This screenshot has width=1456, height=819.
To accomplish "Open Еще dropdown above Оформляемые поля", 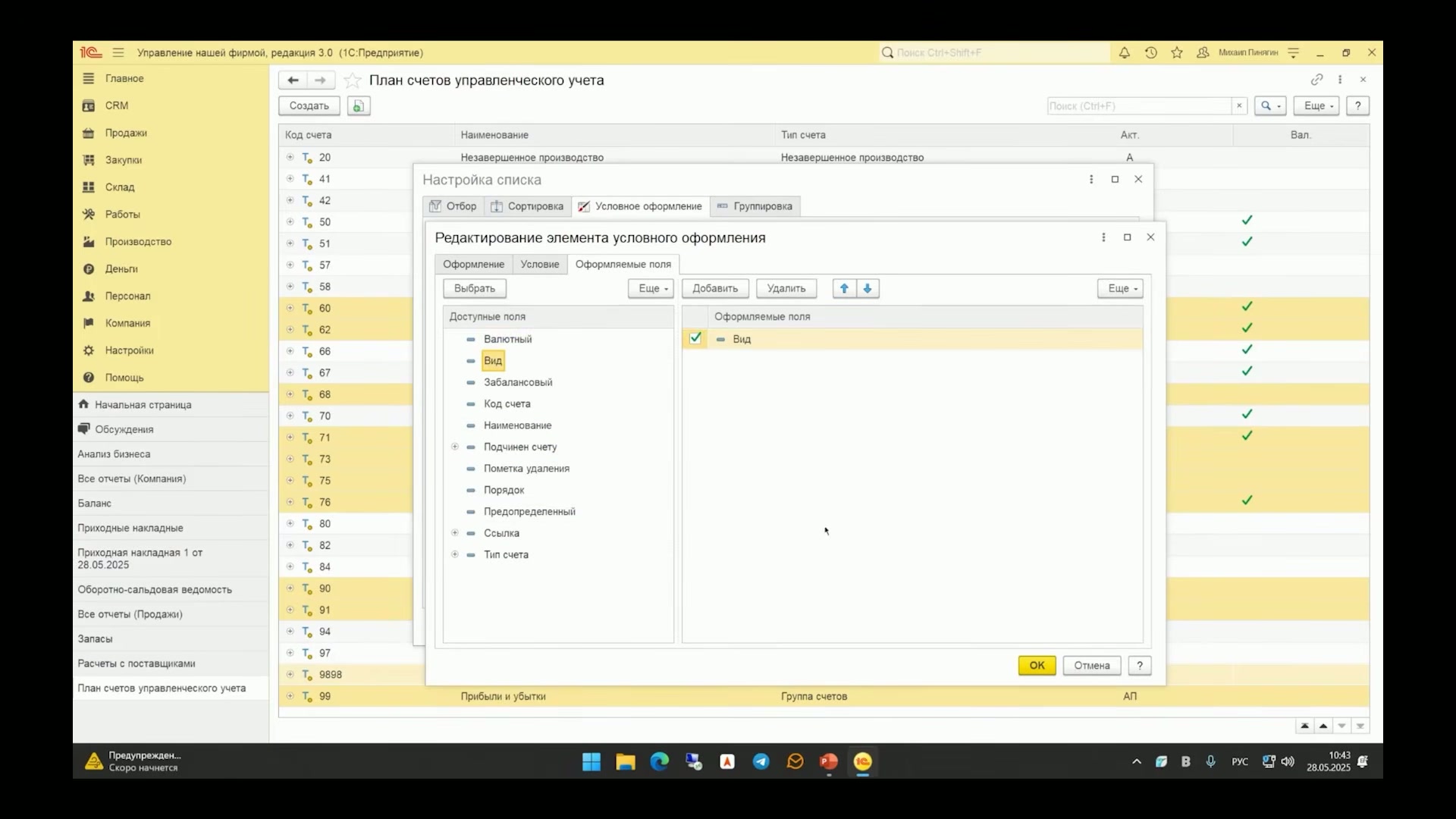I will 1120,288.
